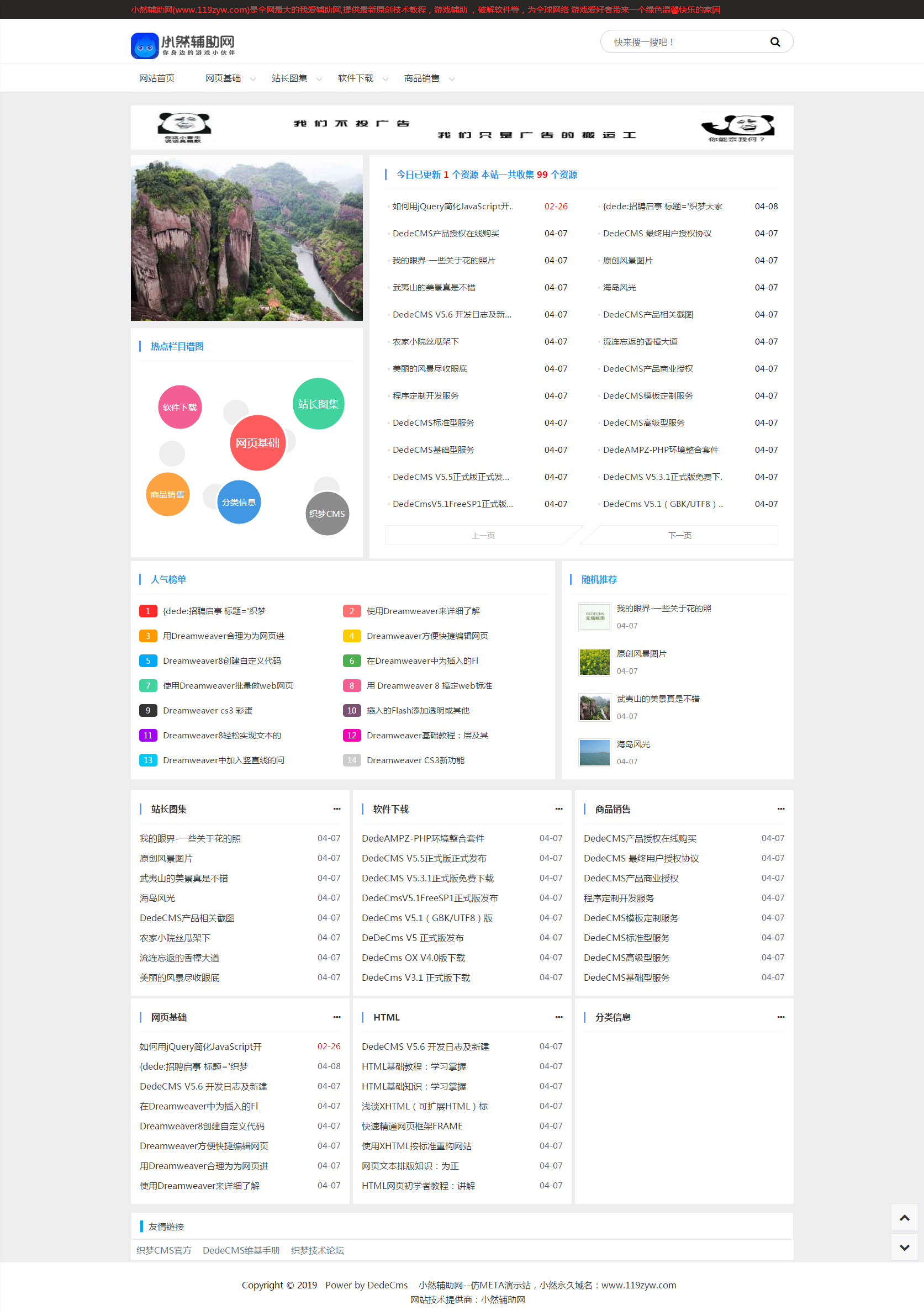Go to 网站首页 in navigation

(x=156, y=78)
